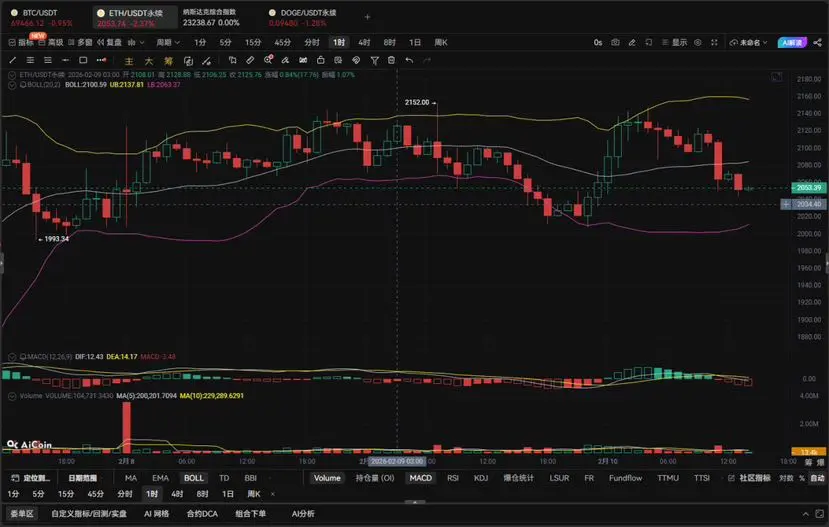The height and width of the screenshot is (527, 829).
Task: Open the ruler measure tool
Action: tap(250, 60)
